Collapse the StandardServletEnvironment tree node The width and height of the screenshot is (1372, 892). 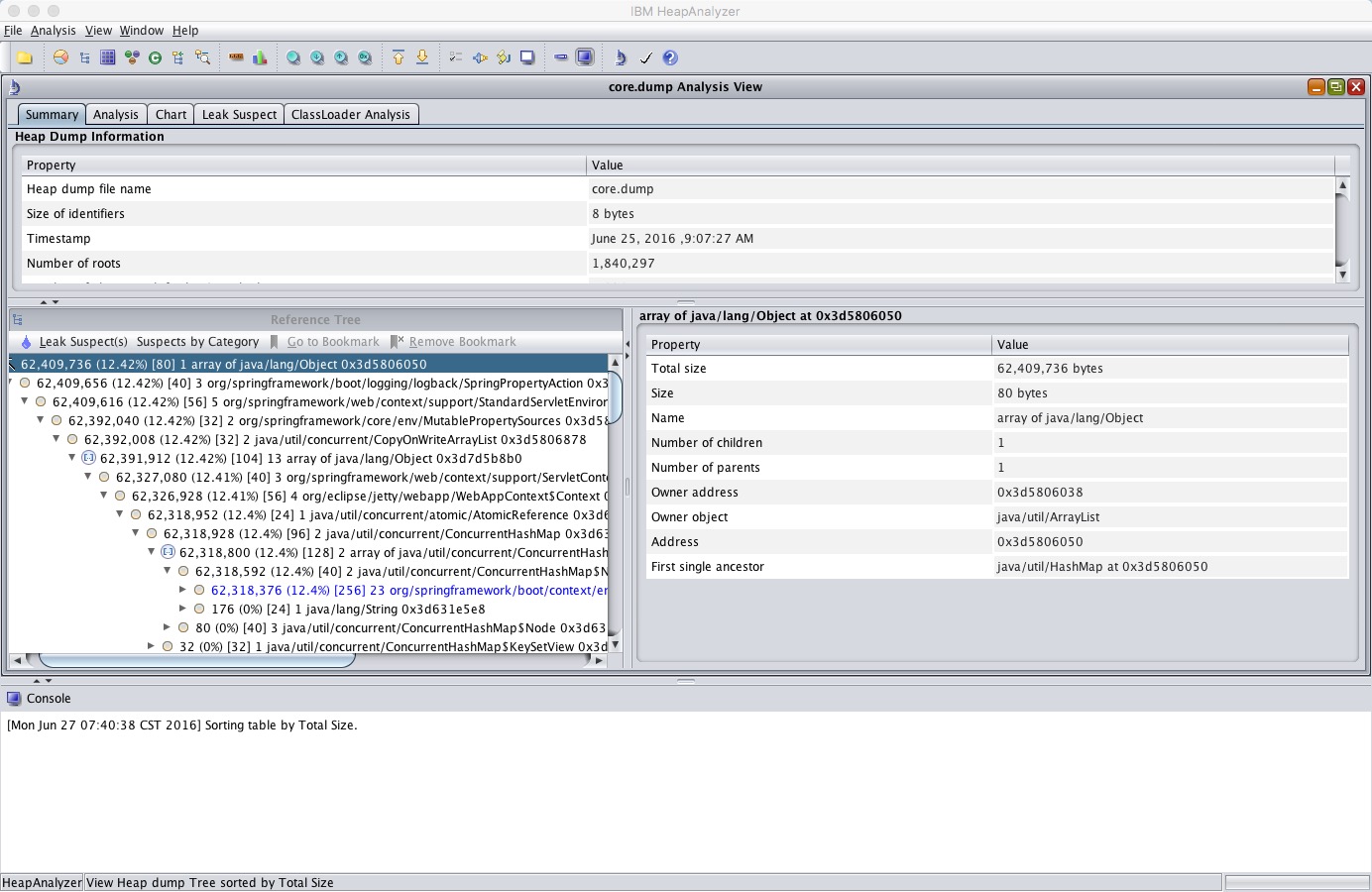point(25,401)
